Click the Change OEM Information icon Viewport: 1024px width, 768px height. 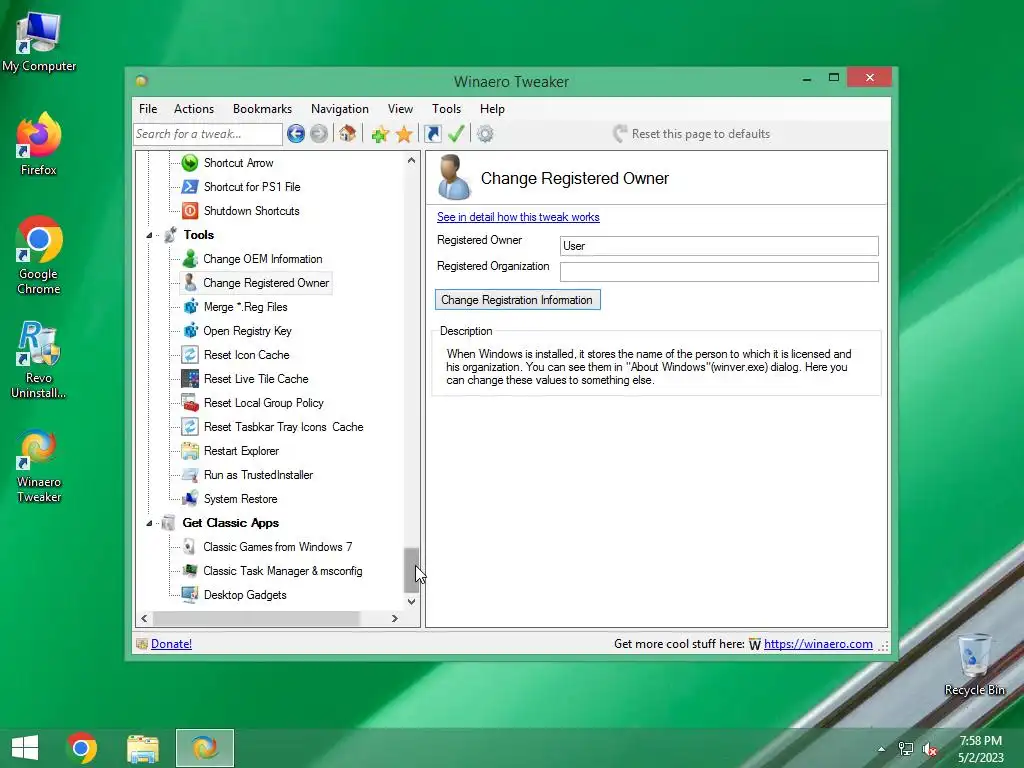189,259
